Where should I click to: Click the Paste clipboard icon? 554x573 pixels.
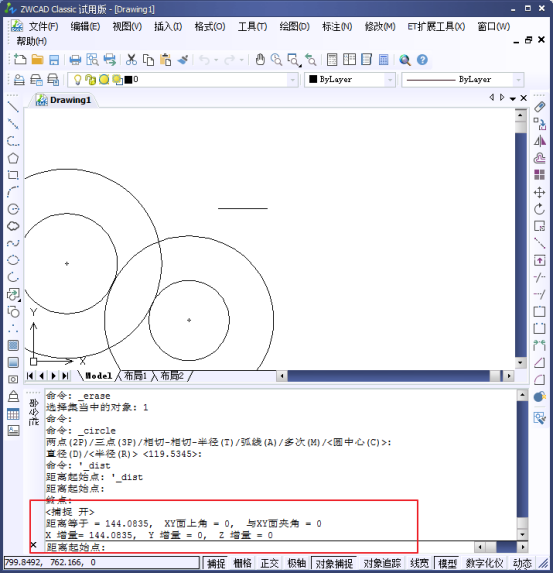[166, 60]
